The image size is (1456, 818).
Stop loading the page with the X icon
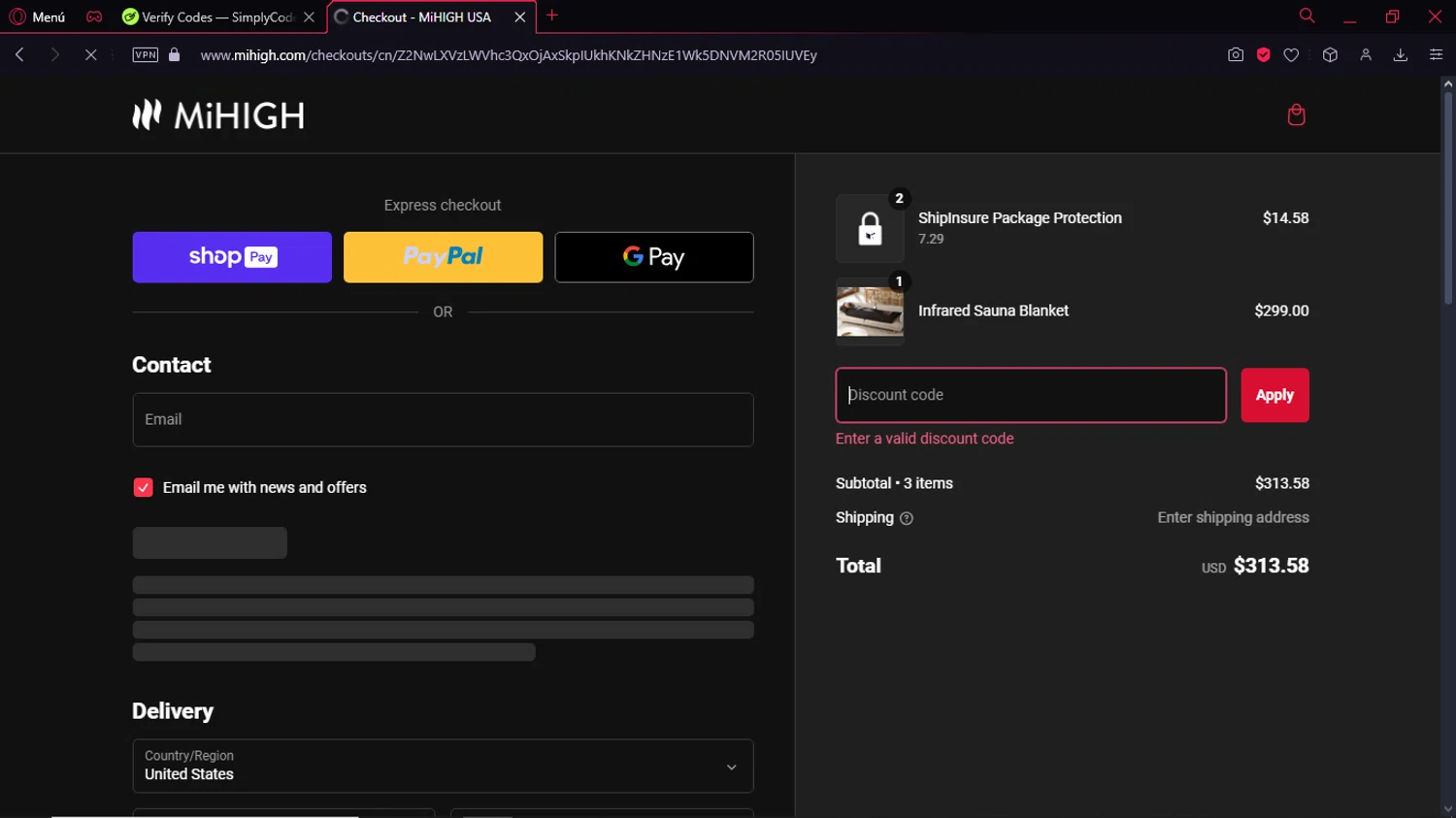(90, 55)
